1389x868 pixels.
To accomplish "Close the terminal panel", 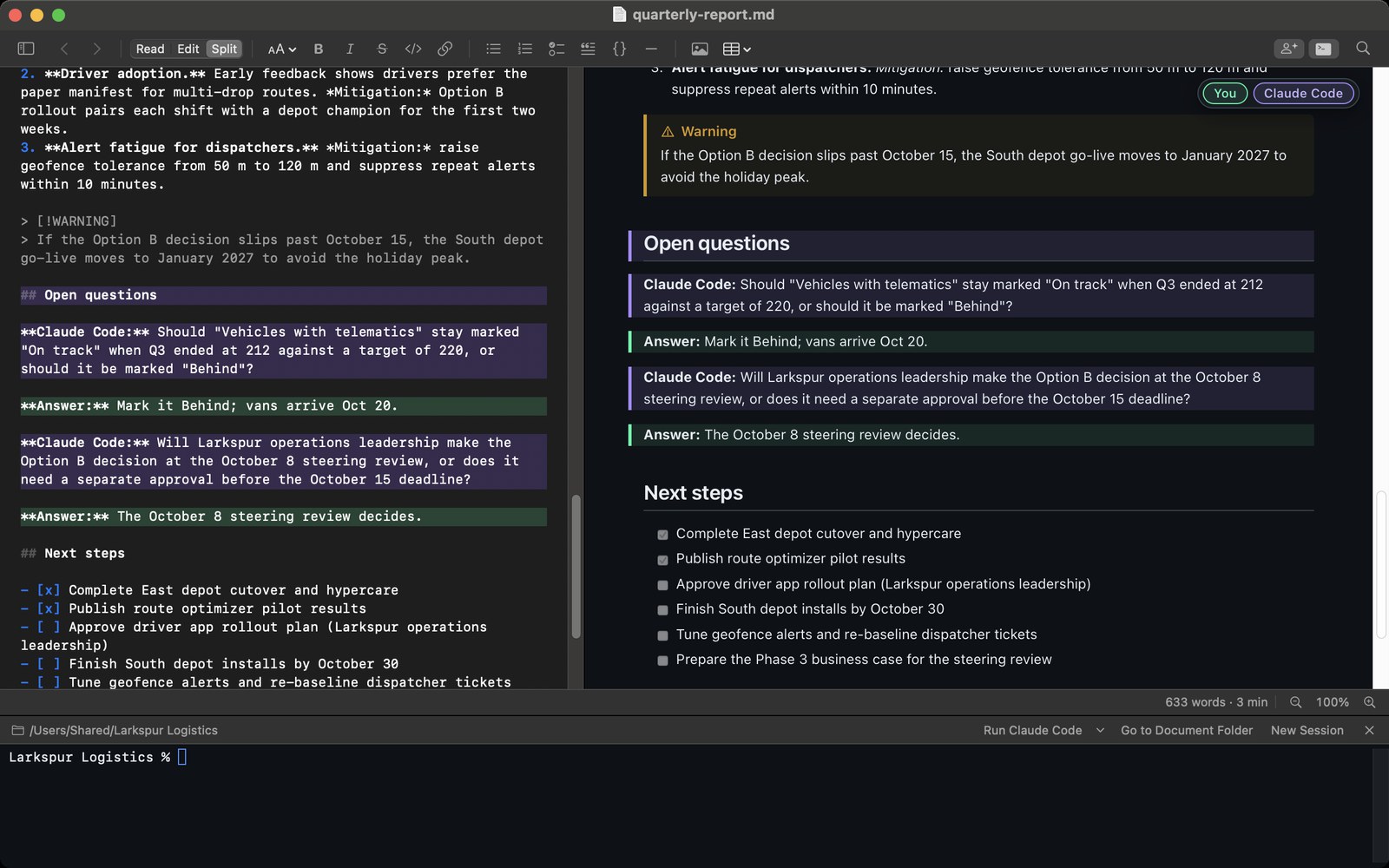I will click(x=1369, y=730).
